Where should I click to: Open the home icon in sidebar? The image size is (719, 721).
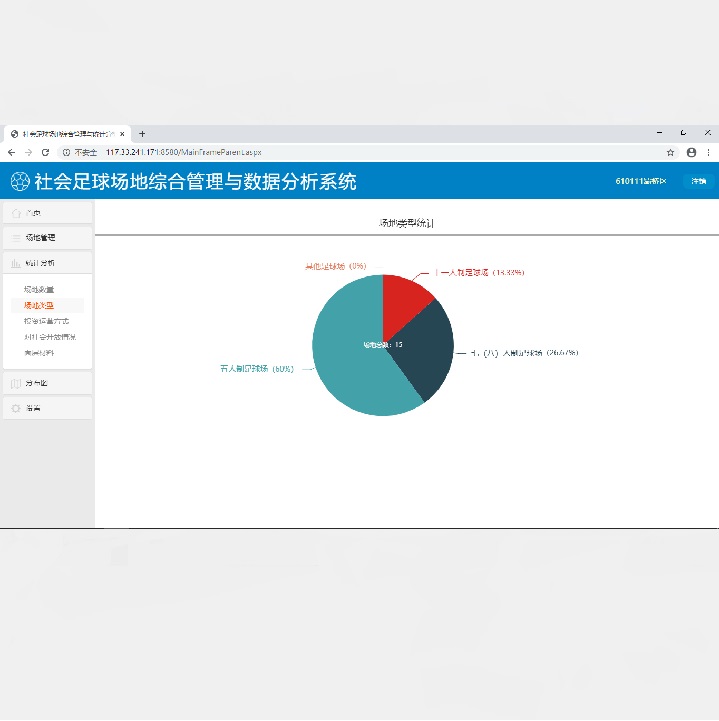tap(17, 213)
